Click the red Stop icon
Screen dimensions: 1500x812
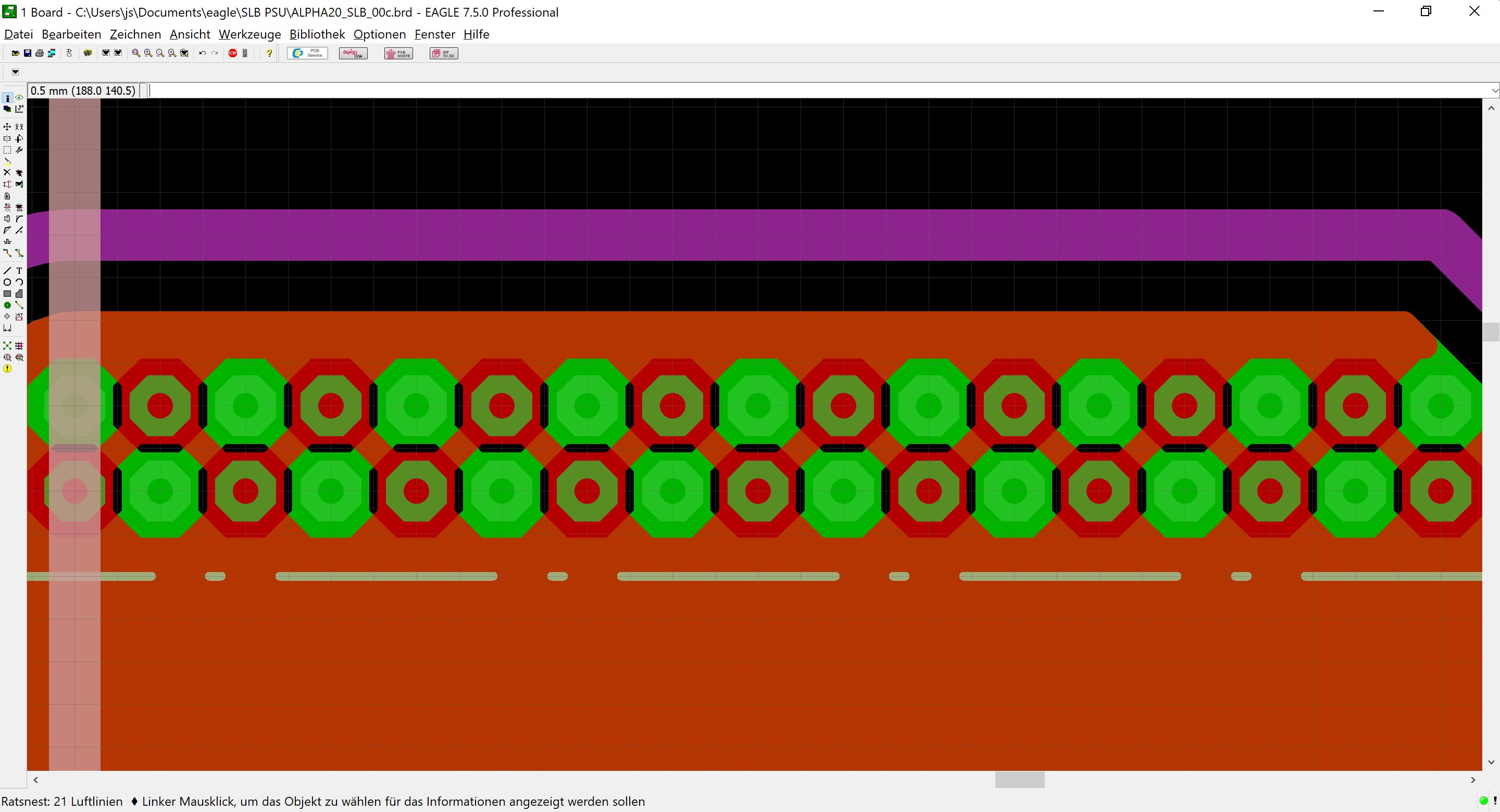point(233,54)
